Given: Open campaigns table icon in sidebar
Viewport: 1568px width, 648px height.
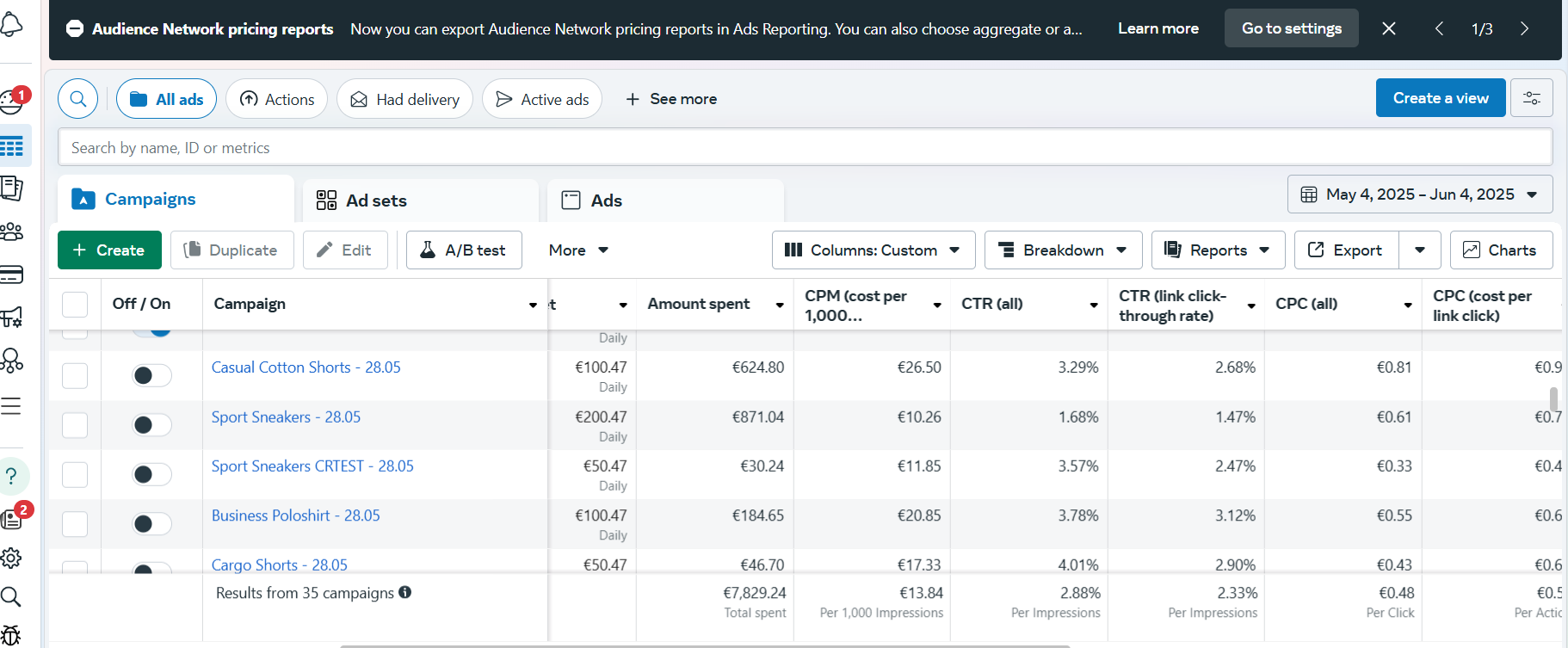Looking at the screenshot, I should [x=12, y=145].
